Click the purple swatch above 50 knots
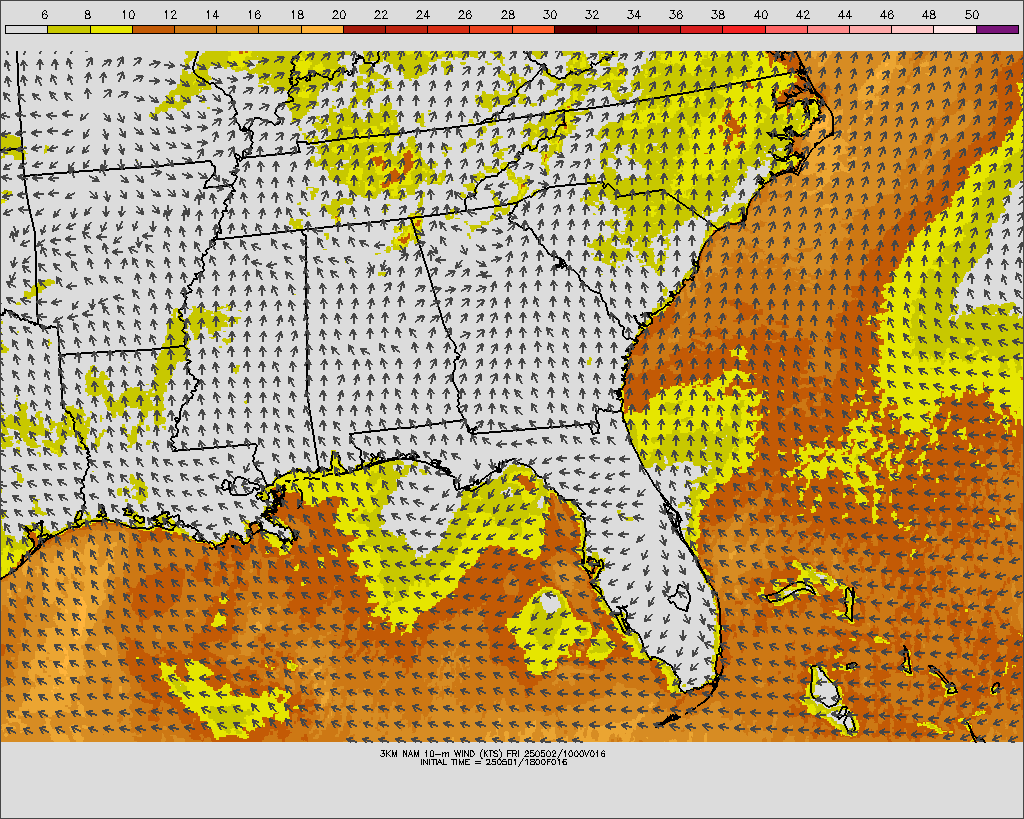This screenshot has width=1024, height=819. (997, 29)
